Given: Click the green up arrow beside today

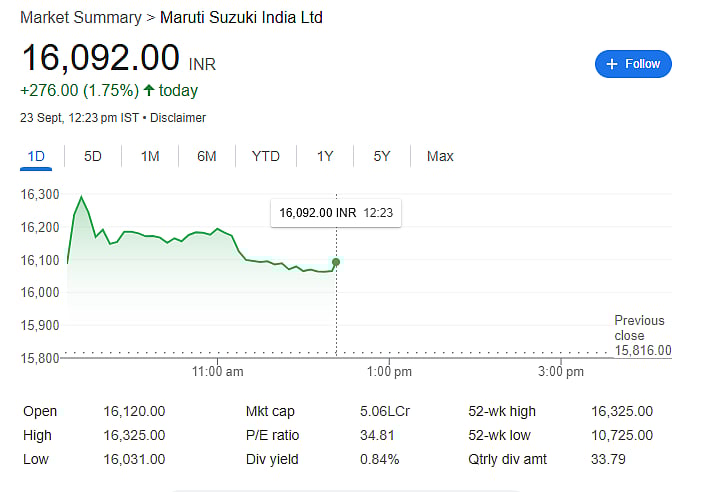Looking at the screenshot, I should click(149, 91).
